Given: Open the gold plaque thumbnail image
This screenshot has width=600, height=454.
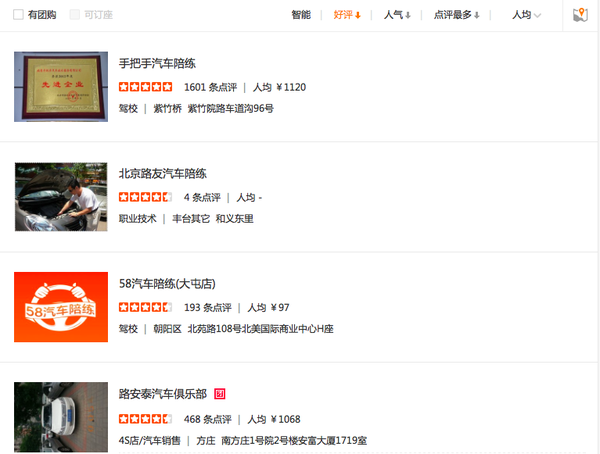Looking at the screenshot, I should coord(61,87).
